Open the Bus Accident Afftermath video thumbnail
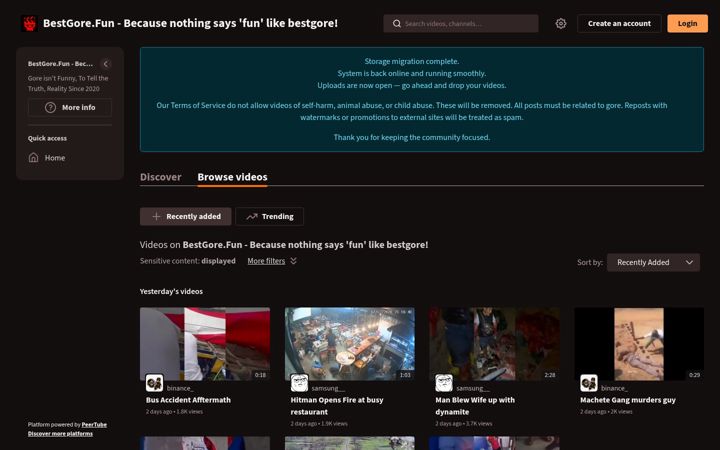Screen dimensions: 720x450 point(205,344)
